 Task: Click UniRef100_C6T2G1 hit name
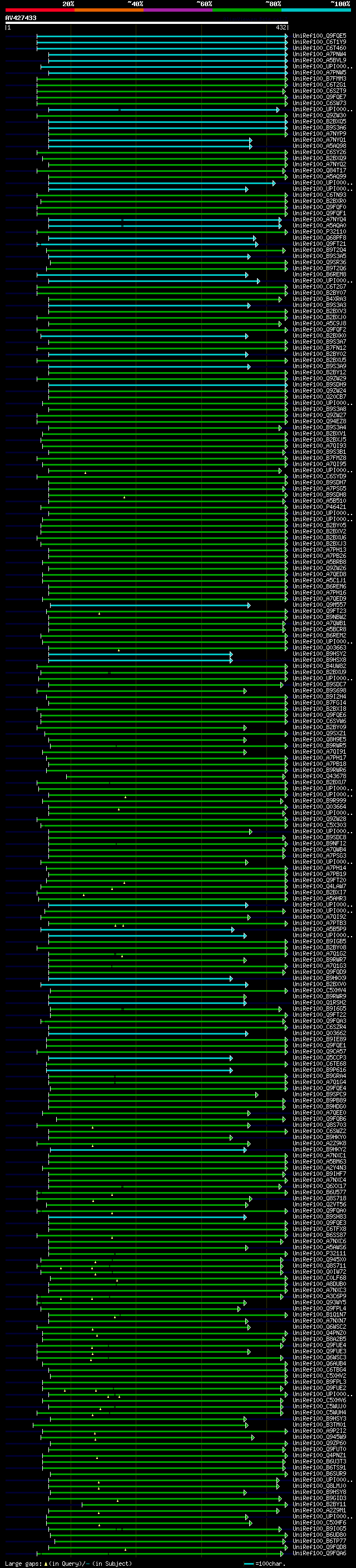click(x=319, y=85)
